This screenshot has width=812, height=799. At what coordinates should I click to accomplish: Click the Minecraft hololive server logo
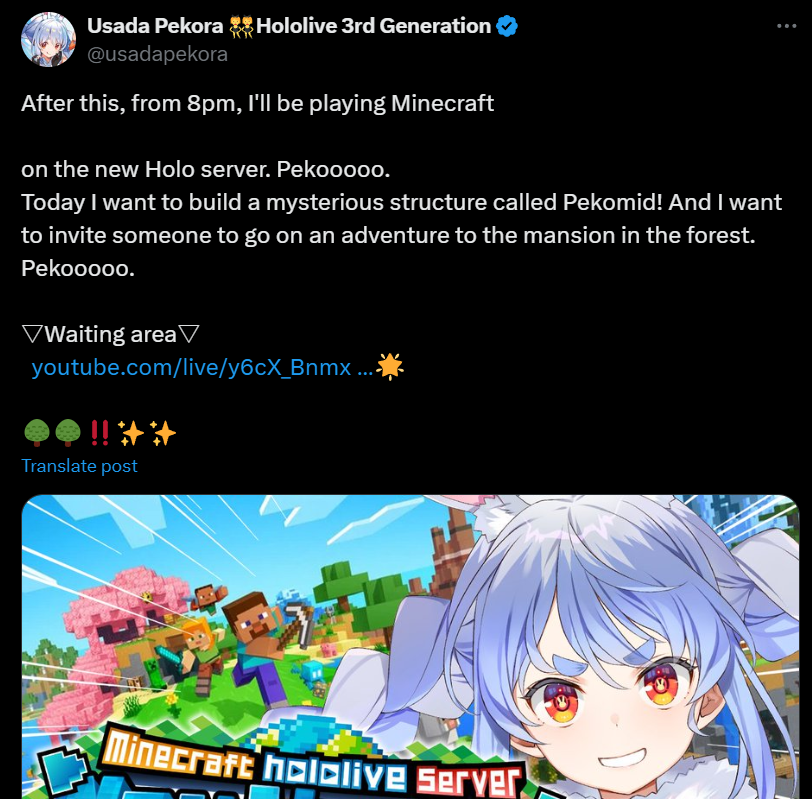(311, 760)
